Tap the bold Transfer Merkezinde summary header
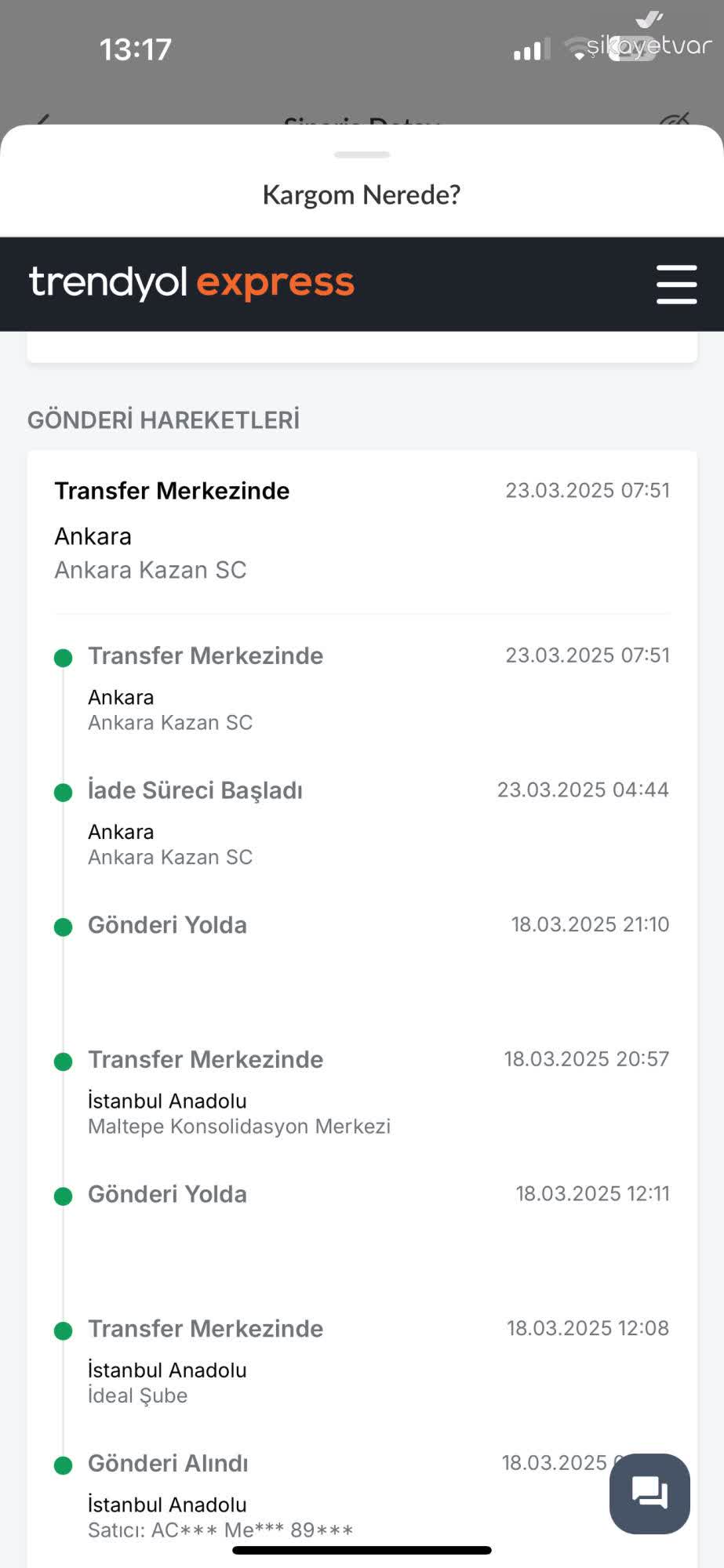Screen dimensions: 724x1568 pyautogui.click(x=173, y=491)
